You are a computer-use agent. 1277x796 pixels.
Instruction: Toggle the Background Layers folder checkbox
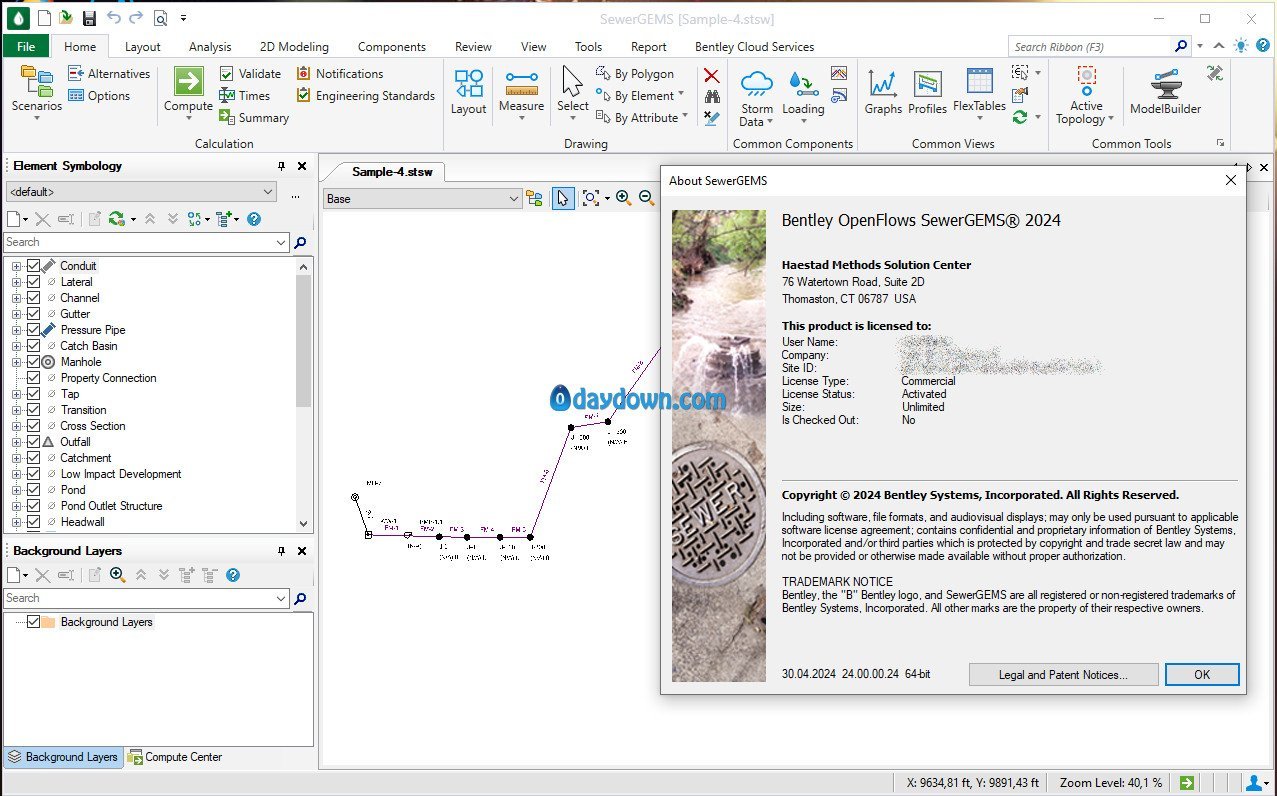33,622
